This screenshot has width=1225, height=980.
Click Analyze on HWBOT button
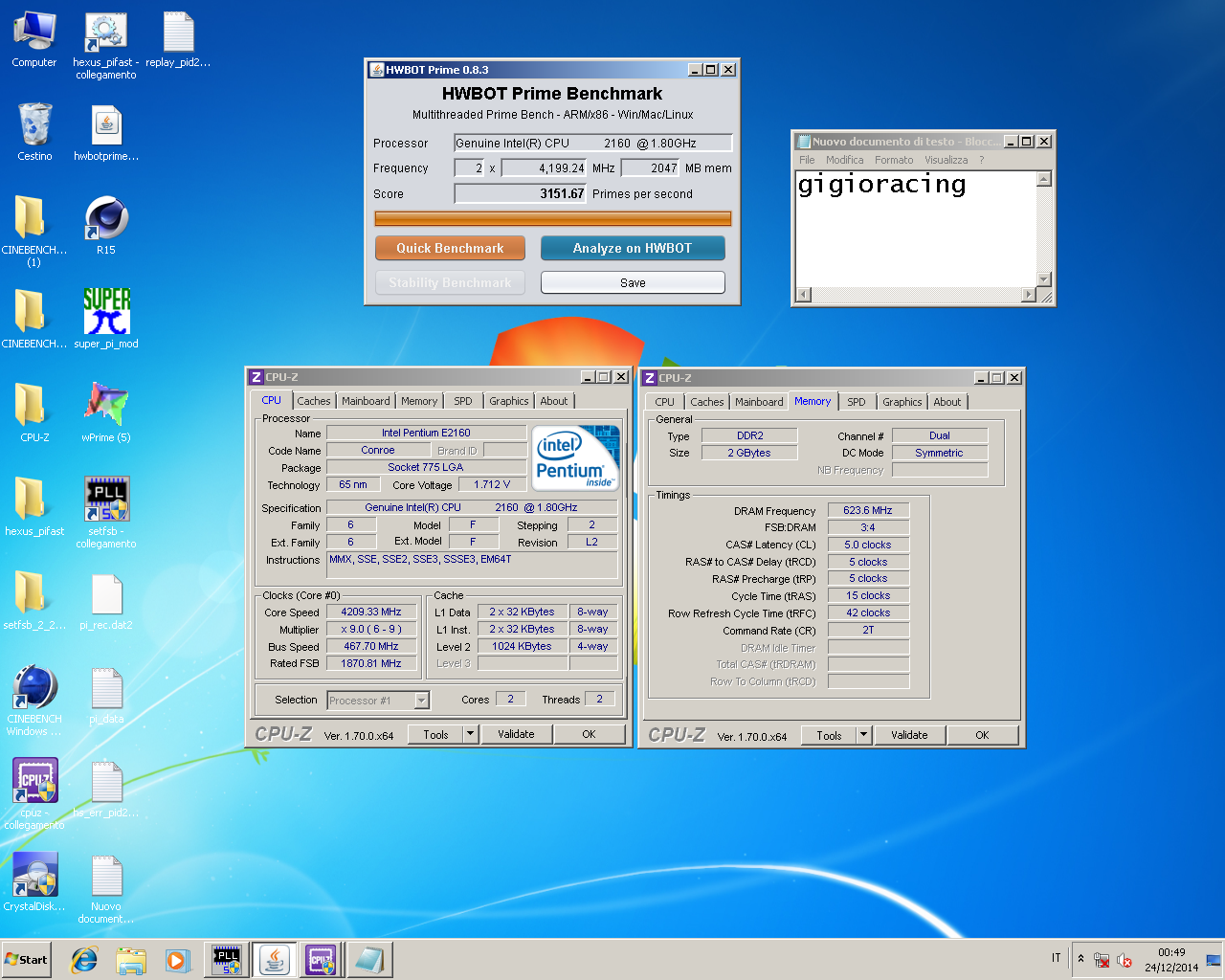(x=633, y=248)
